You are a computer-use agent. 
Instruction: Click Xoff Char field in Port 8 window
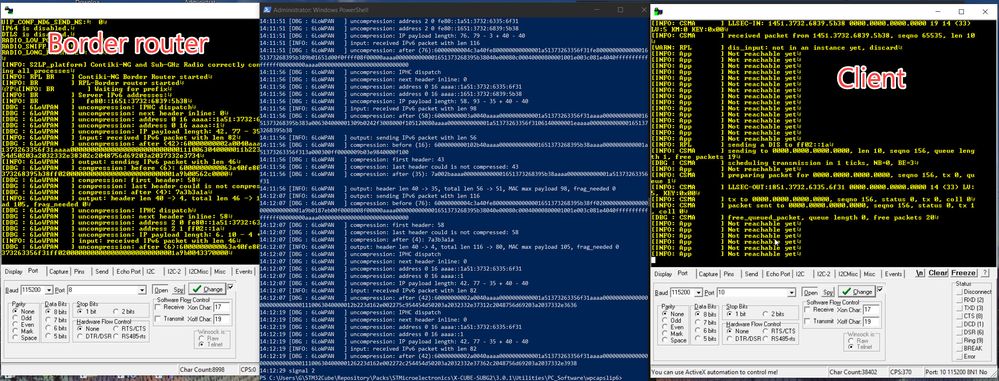[222, 319]
